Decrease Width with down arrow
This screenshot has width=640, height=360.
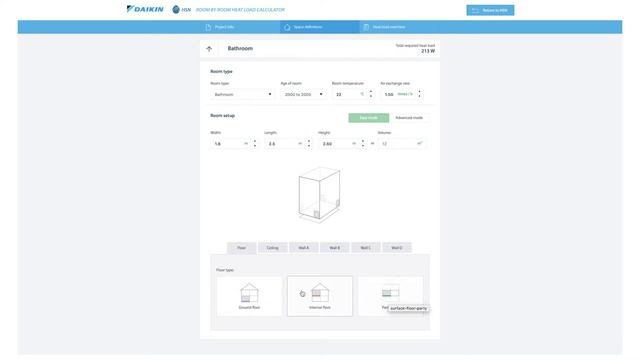(255, 146)
